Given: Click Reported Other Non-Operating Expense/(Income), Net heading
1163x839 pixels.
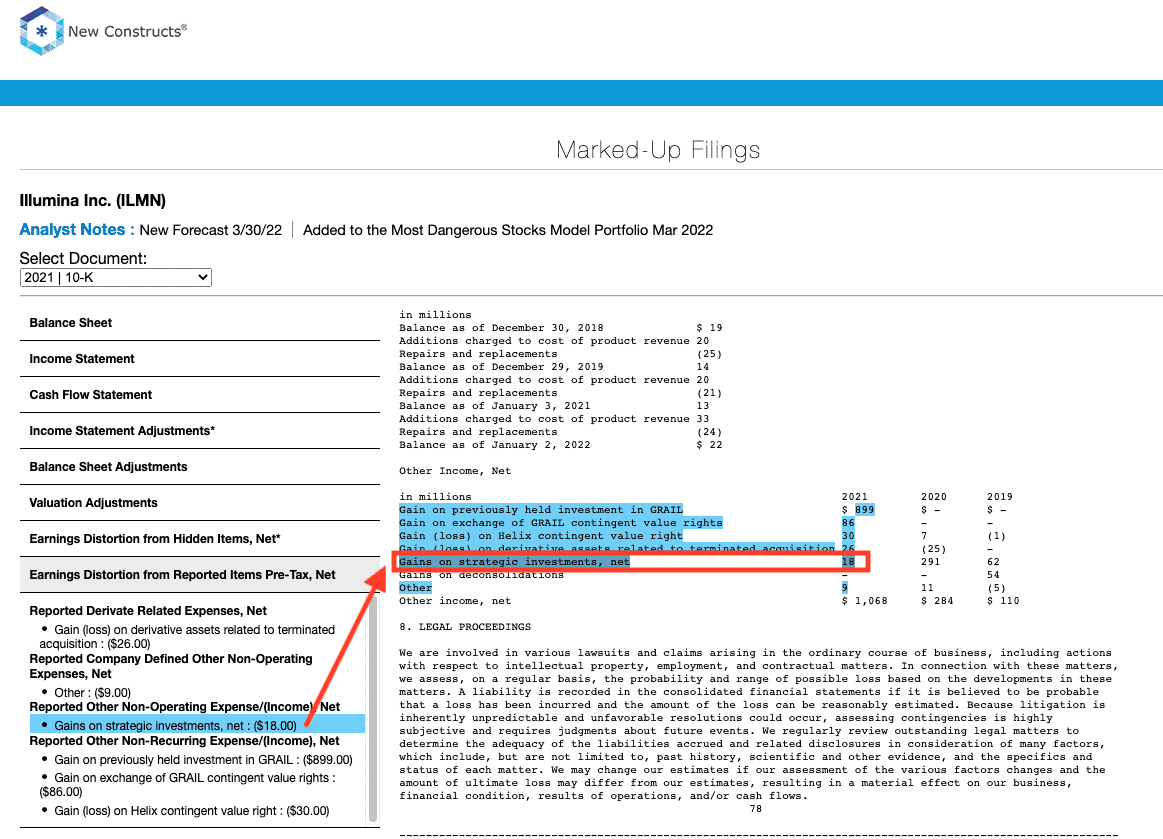Looking at the screenshot, I should [x=185, y=706].
